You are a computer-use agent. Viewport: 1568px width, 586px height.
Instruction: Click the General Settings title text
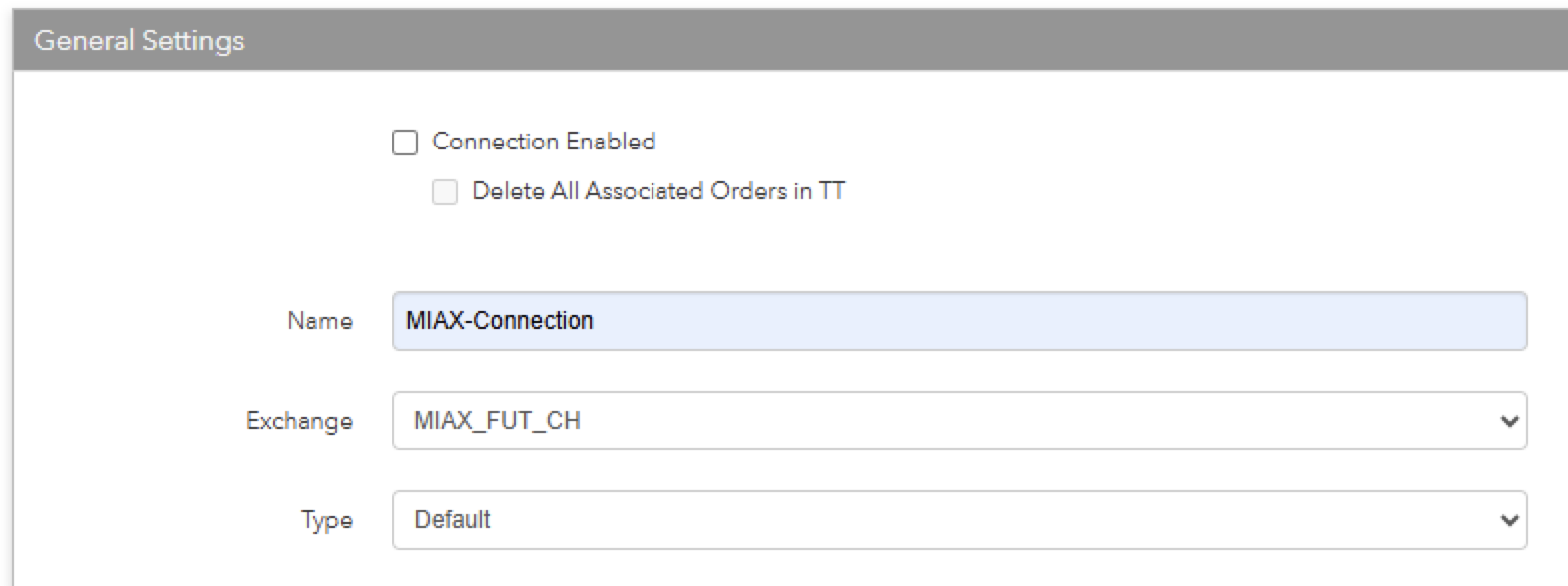139,41
